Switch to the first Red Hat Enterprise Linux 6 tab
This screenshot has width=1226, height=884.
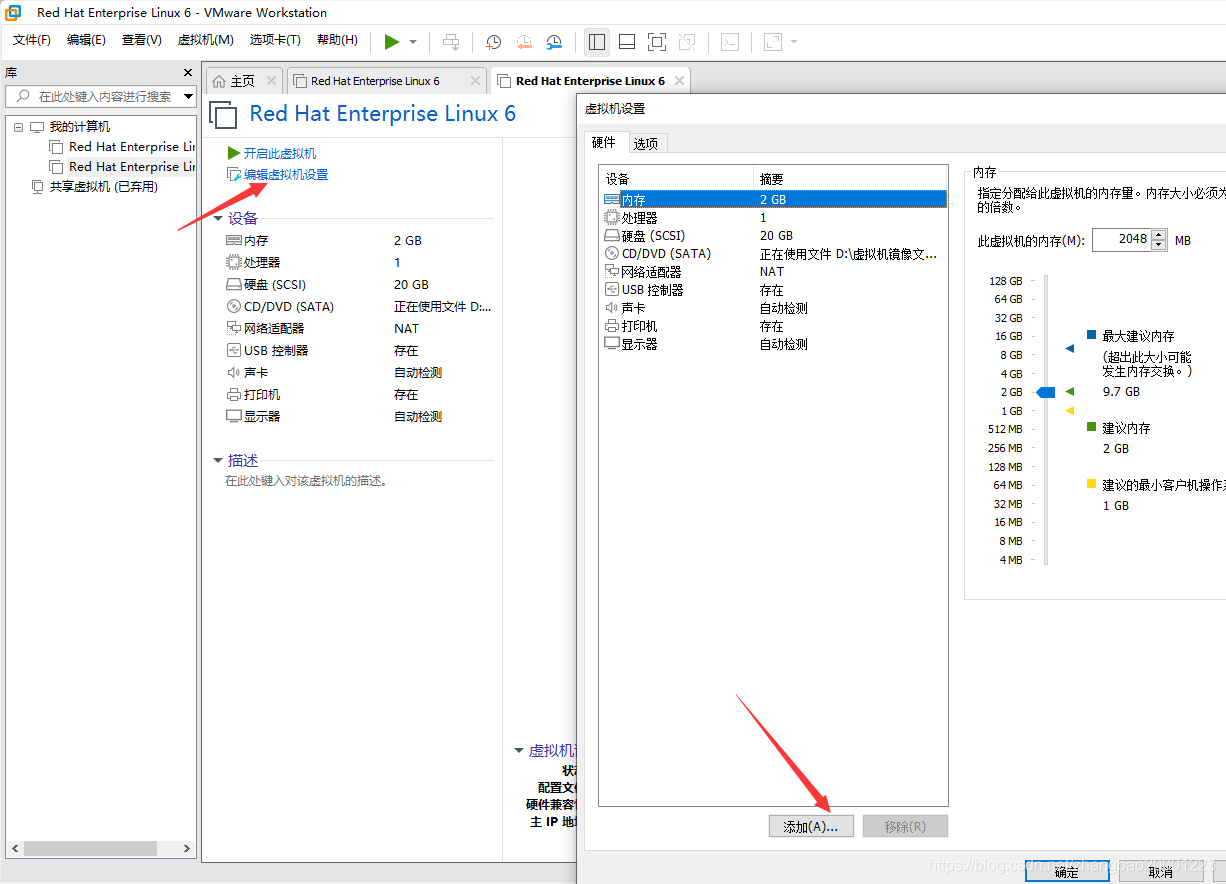(x=375, y=81)
